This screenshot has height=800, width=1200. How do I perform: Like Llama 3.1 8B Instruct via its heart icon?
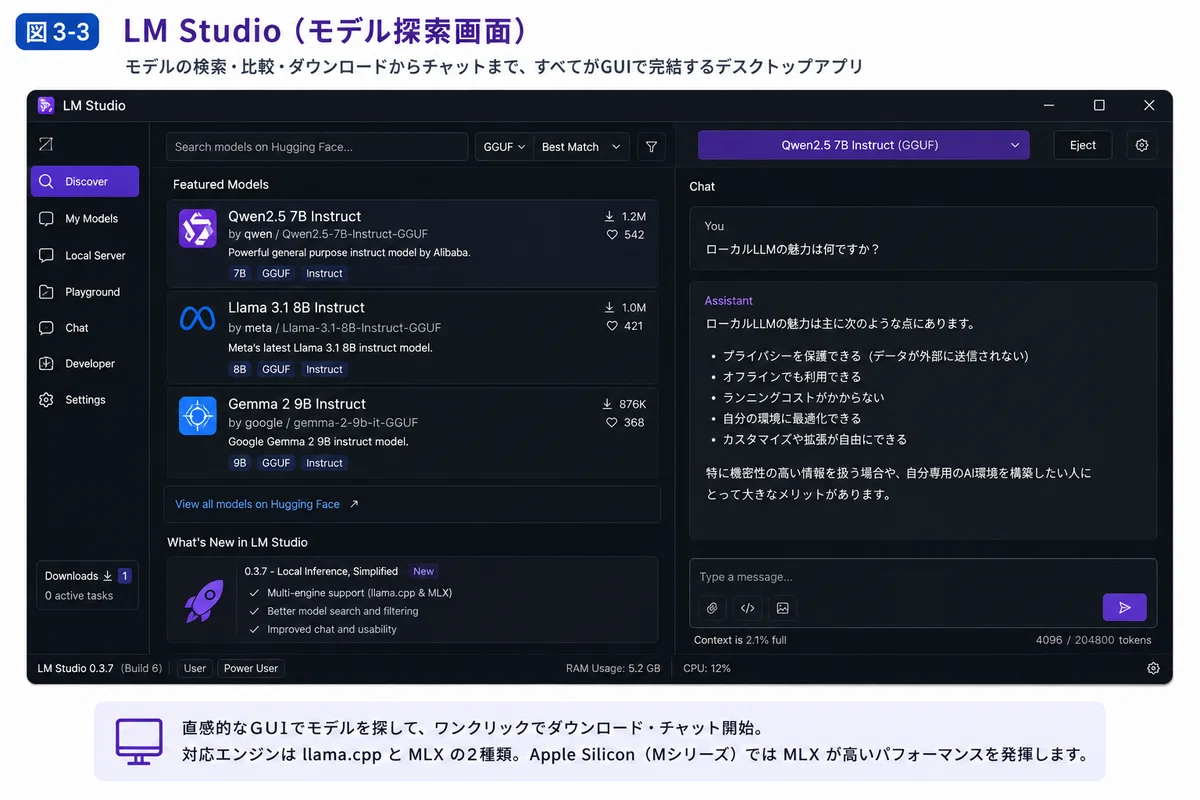[x=612, y=326]
